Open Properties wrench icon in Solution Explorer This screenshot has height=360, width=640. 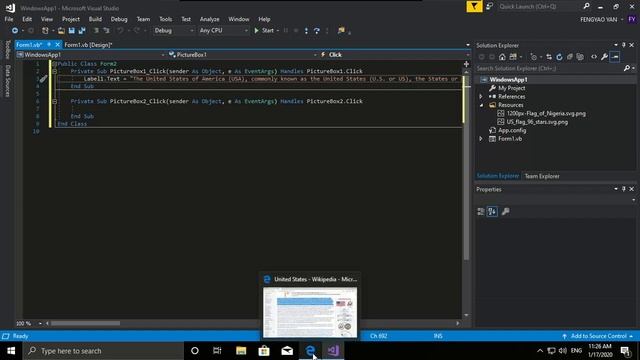pos(604,57)
